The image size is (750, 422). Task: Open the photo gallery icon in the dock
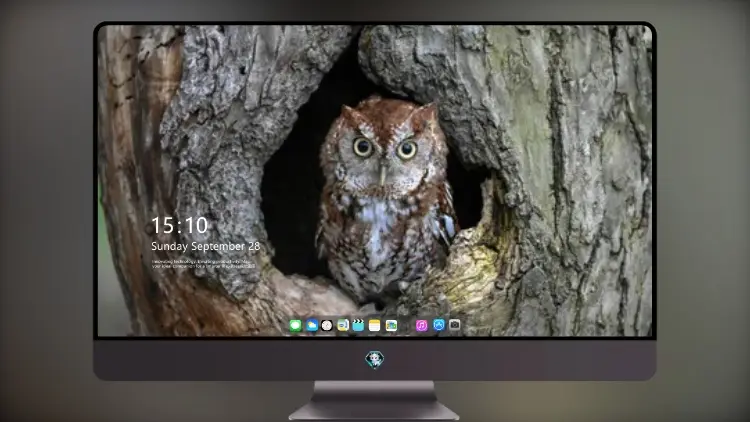point(391,325)
